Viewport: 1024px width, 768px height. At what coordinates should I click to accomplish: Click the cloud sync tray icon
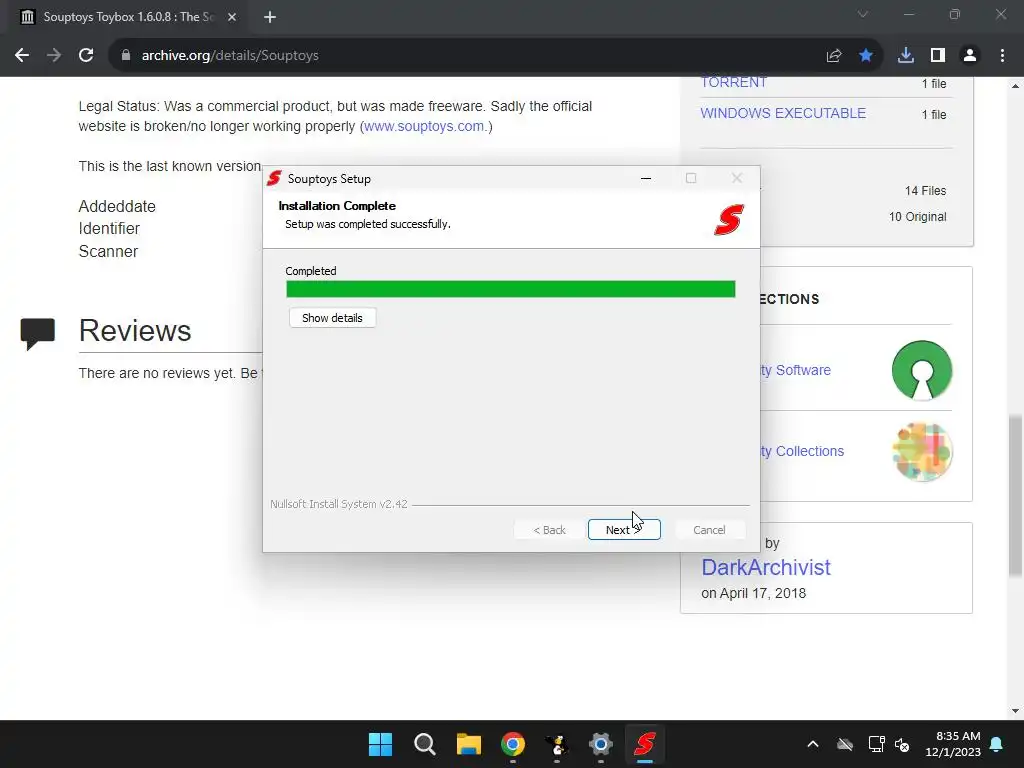click(845, 744)
